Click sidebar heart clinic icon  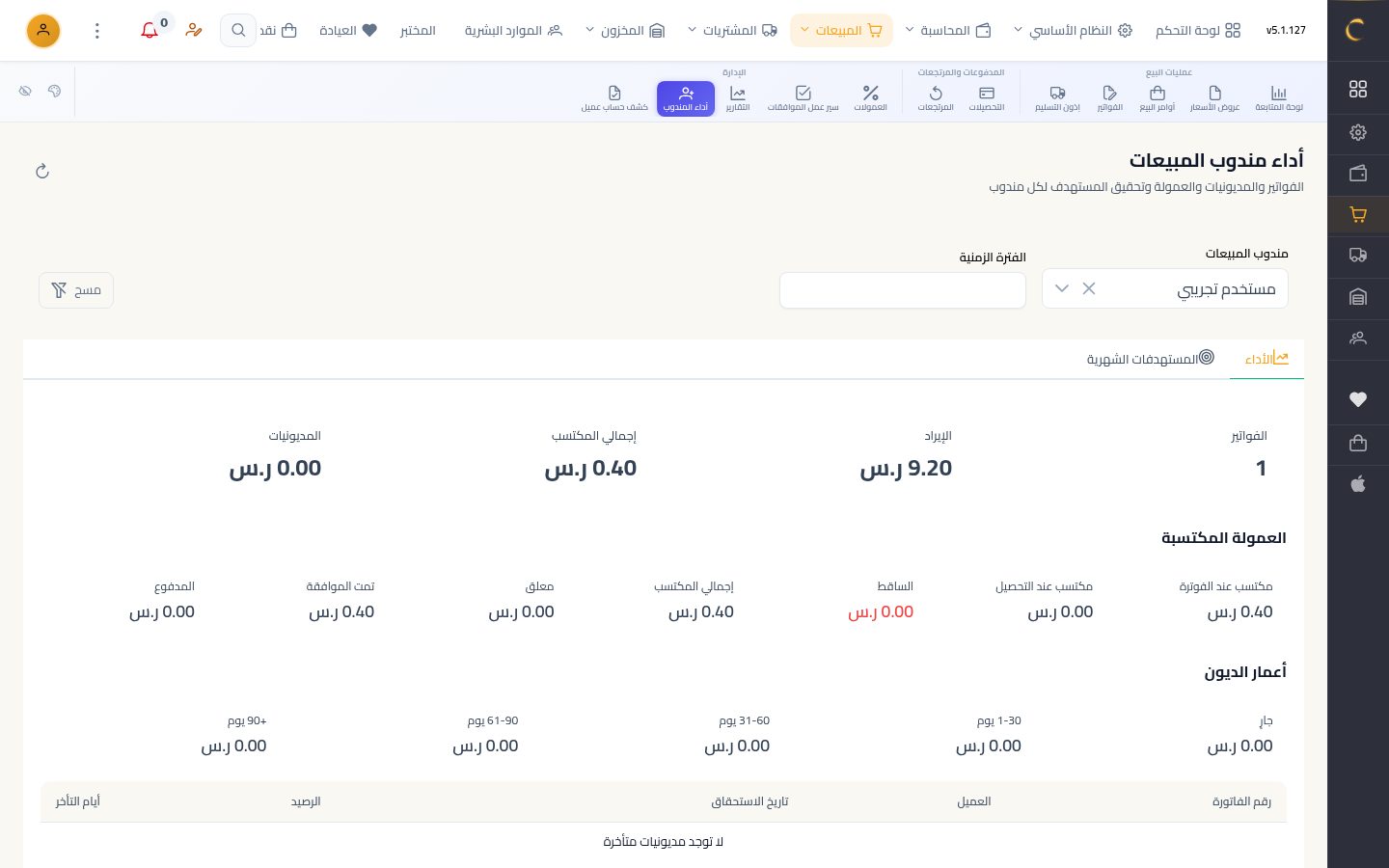[1358, 399]
